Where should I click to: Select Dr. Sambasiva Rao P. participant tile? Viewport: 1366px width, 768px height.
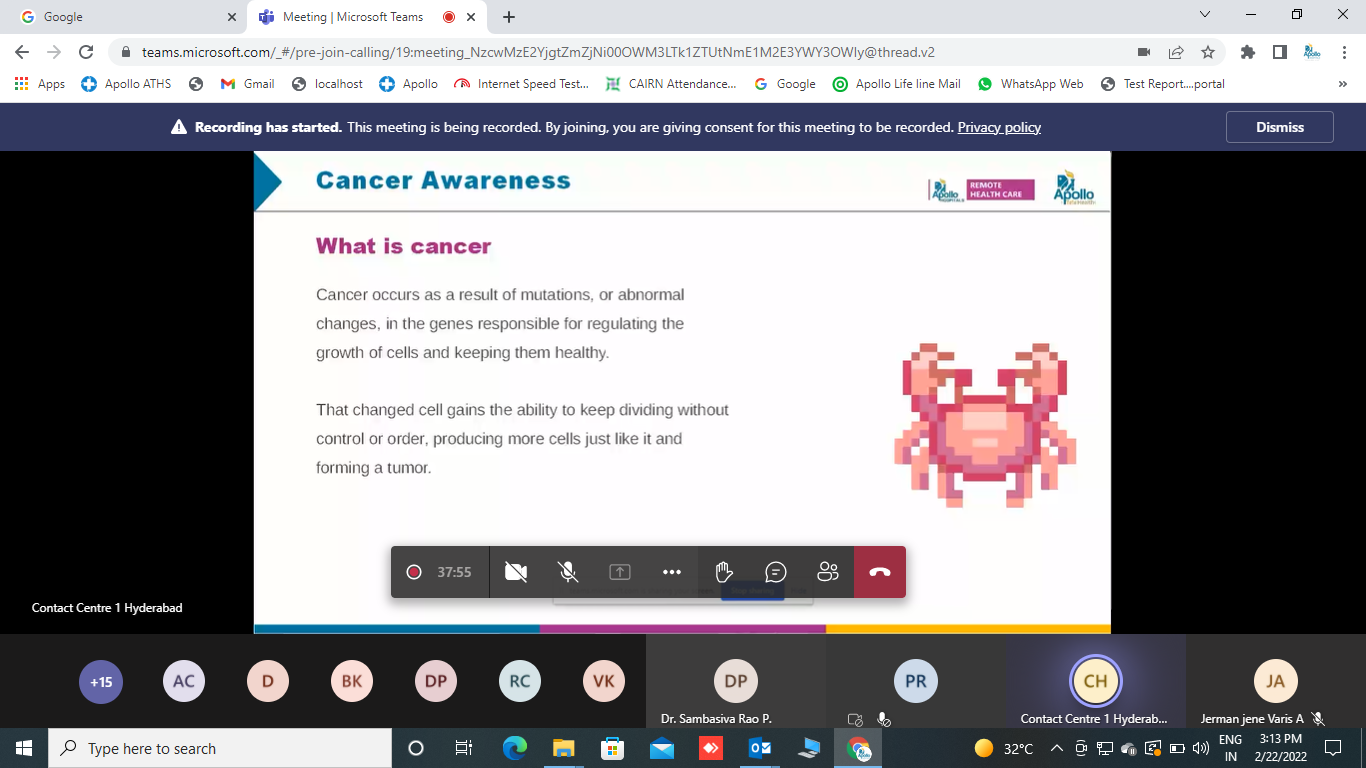pyautogui.click(x=736, y=682)
